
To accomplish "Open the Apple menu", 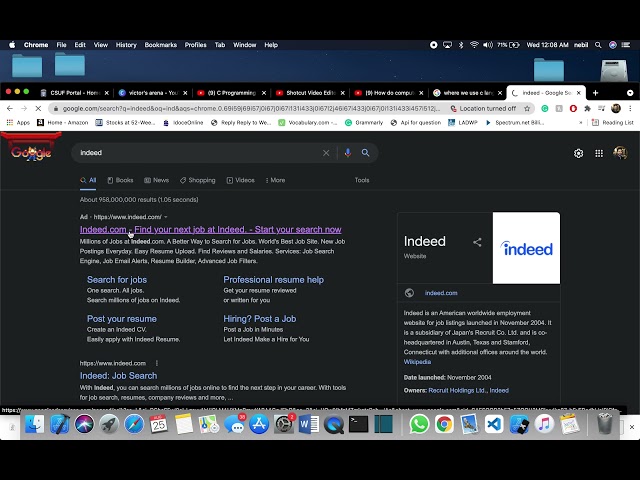I will (x=12, y=45).
